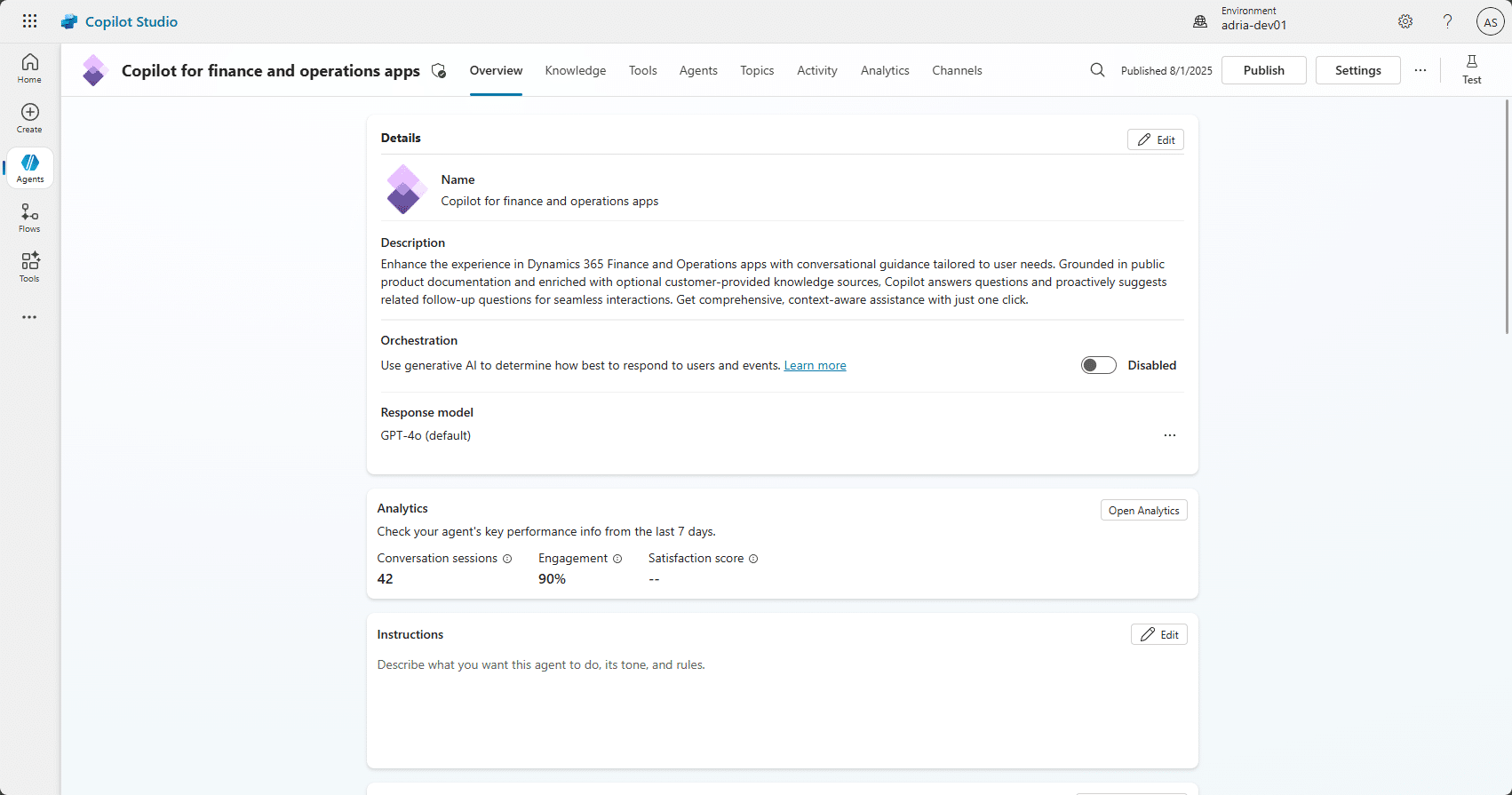The image size is (1512, 795).
Task: Switch to the Knowledge tab
Action: coord(576,70)
